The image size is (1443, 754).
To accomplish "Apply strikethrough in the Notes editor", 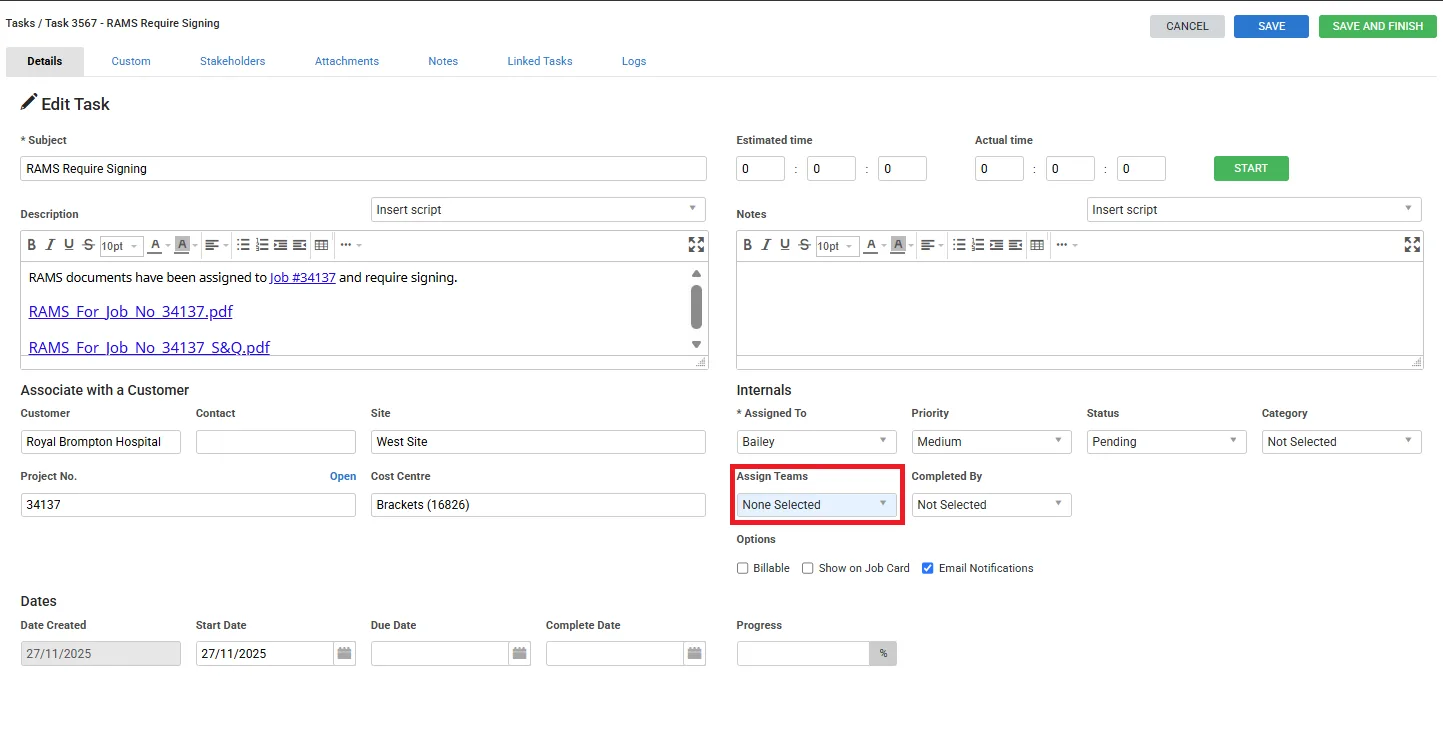I will point(804,245).
